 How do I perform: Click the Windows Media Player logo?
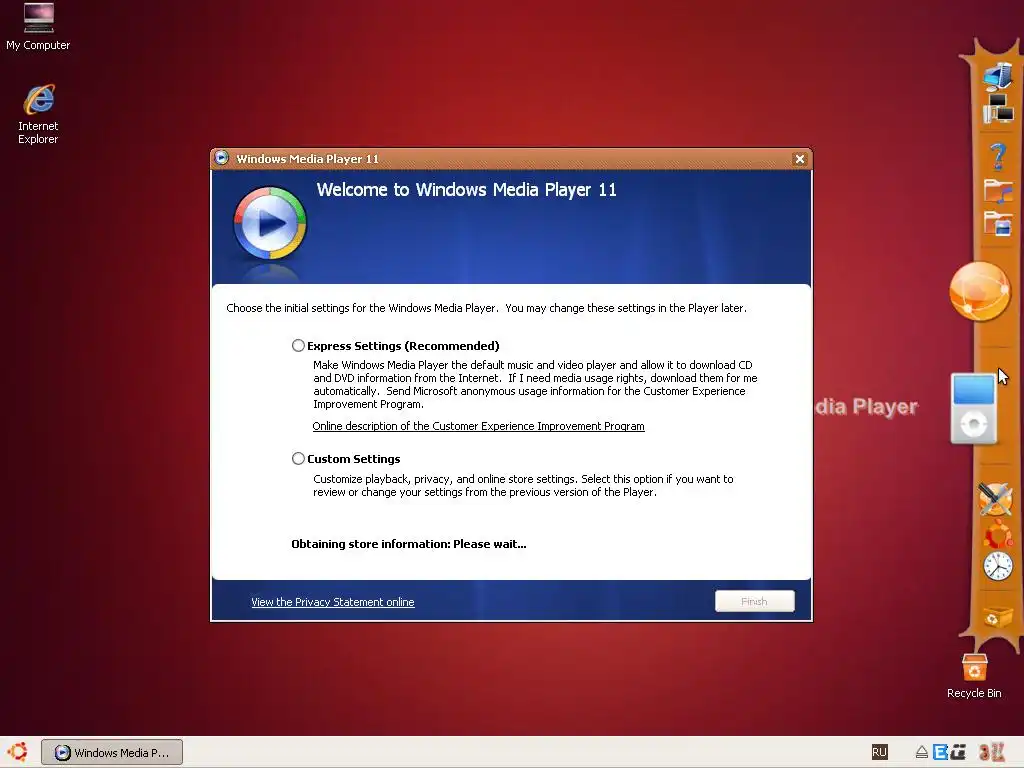click(270, 223)
